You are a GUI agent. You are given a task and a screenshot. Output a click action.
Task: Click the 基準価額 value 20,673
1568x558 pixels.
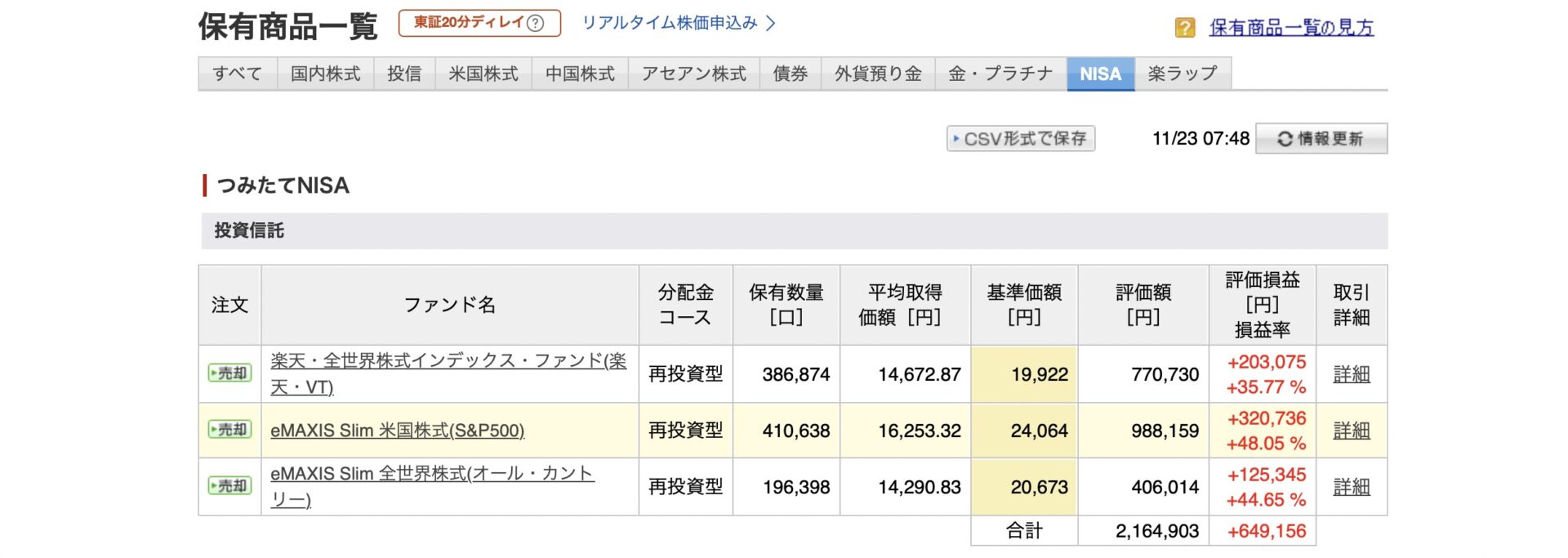click(x=1039, y=487)
